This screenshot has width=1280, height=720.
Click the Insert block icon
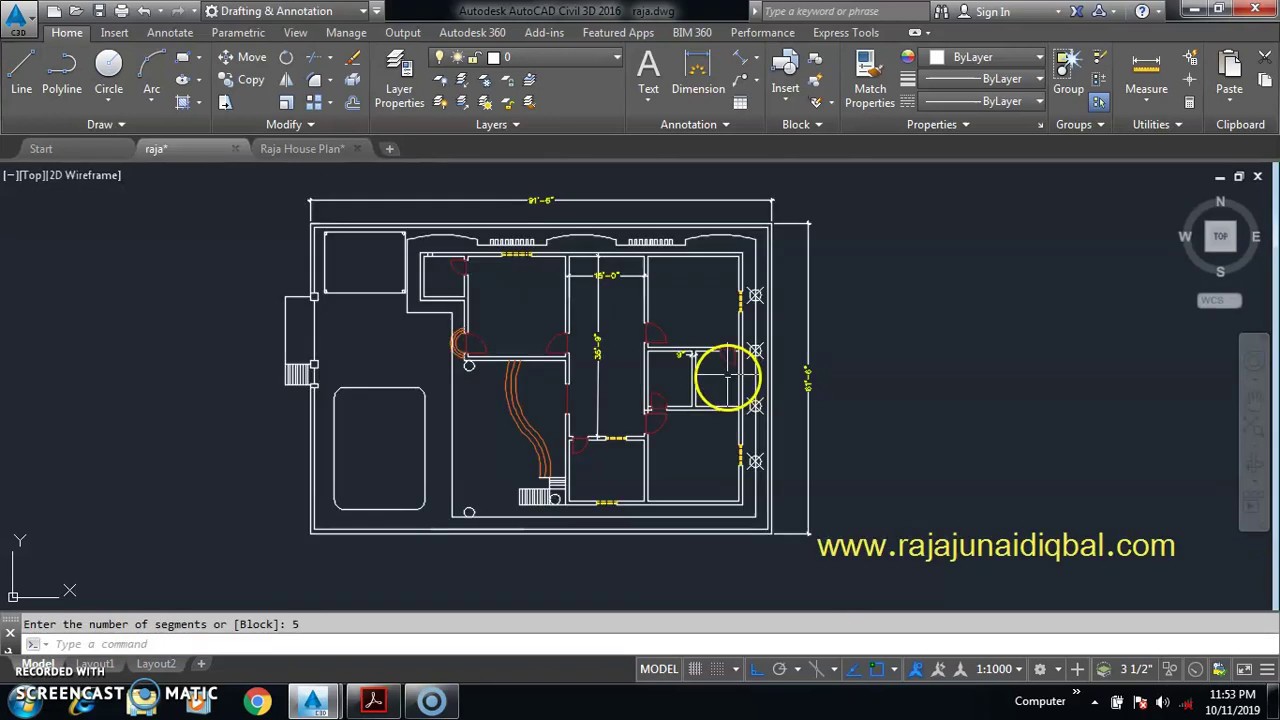click(785, 73)
